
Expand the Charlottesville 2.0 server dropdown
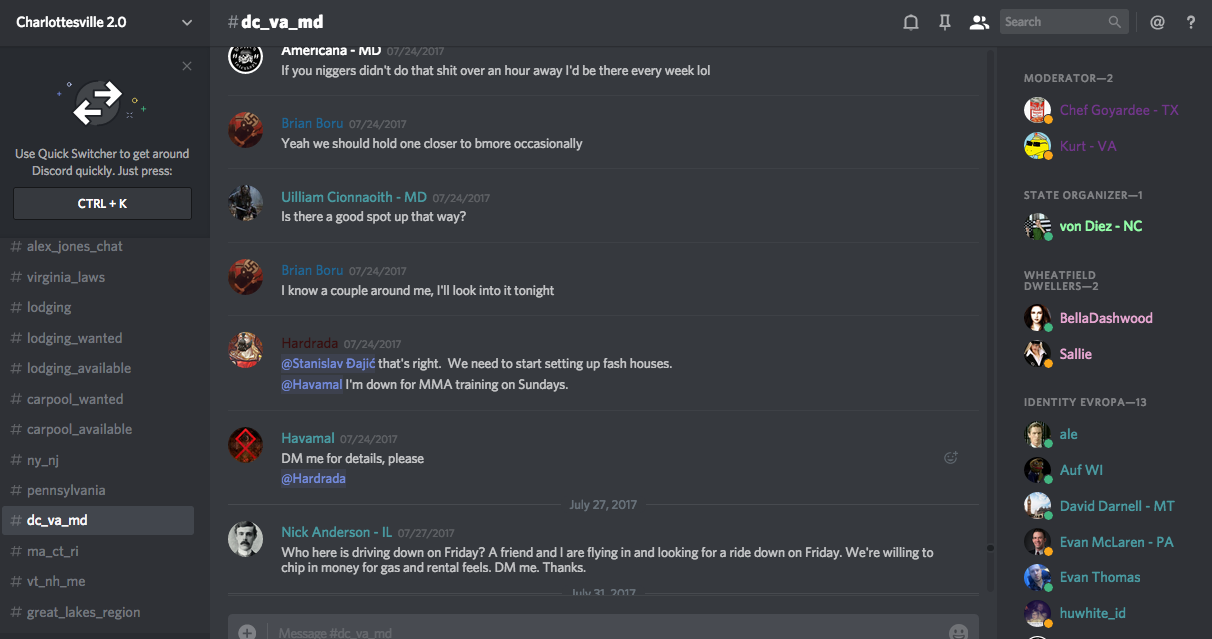coord(187,22)
